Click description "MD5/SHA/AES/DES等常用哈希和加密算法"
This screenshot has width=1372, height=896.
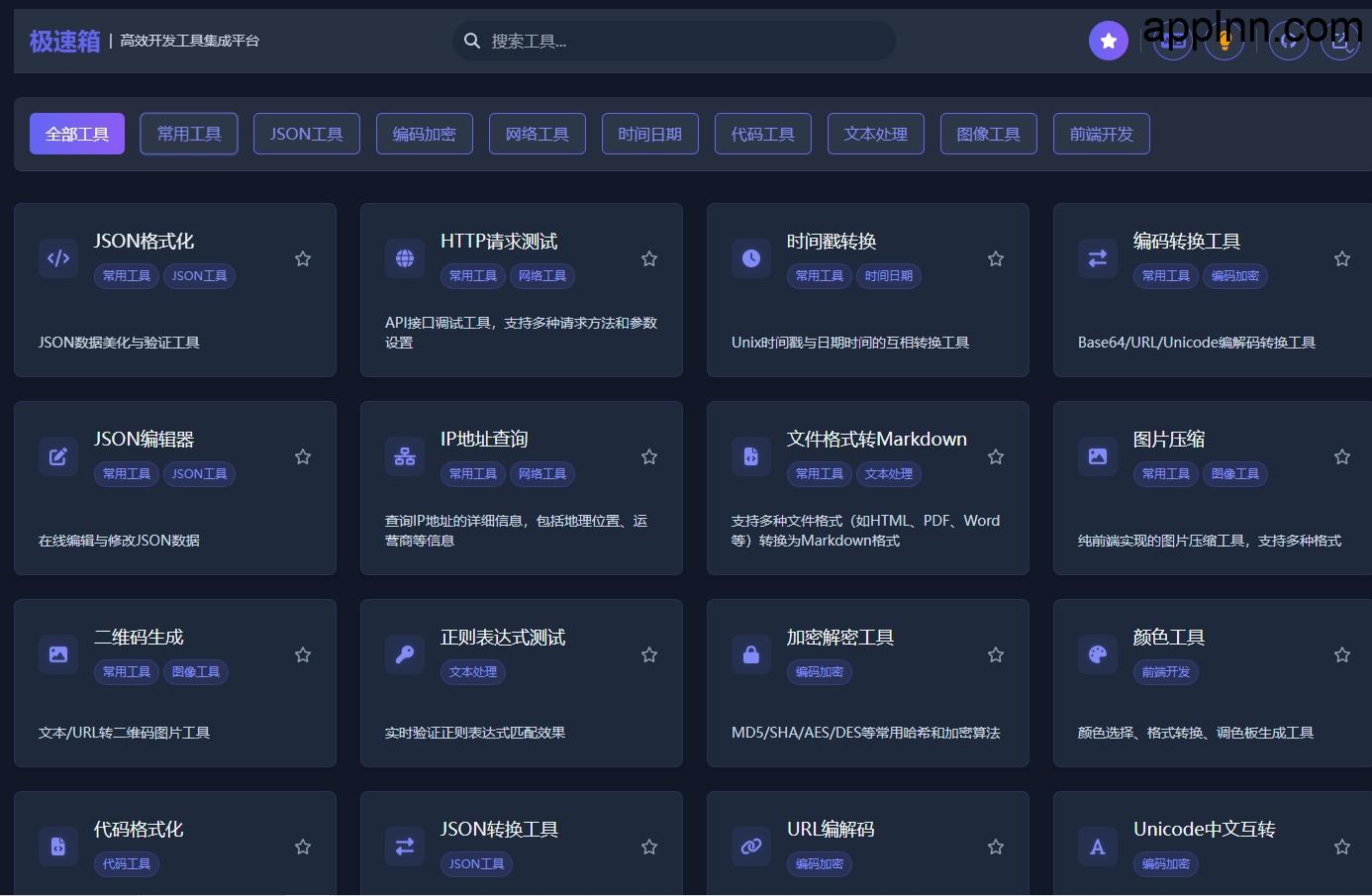pyautogui.click(x=866, y=733)
